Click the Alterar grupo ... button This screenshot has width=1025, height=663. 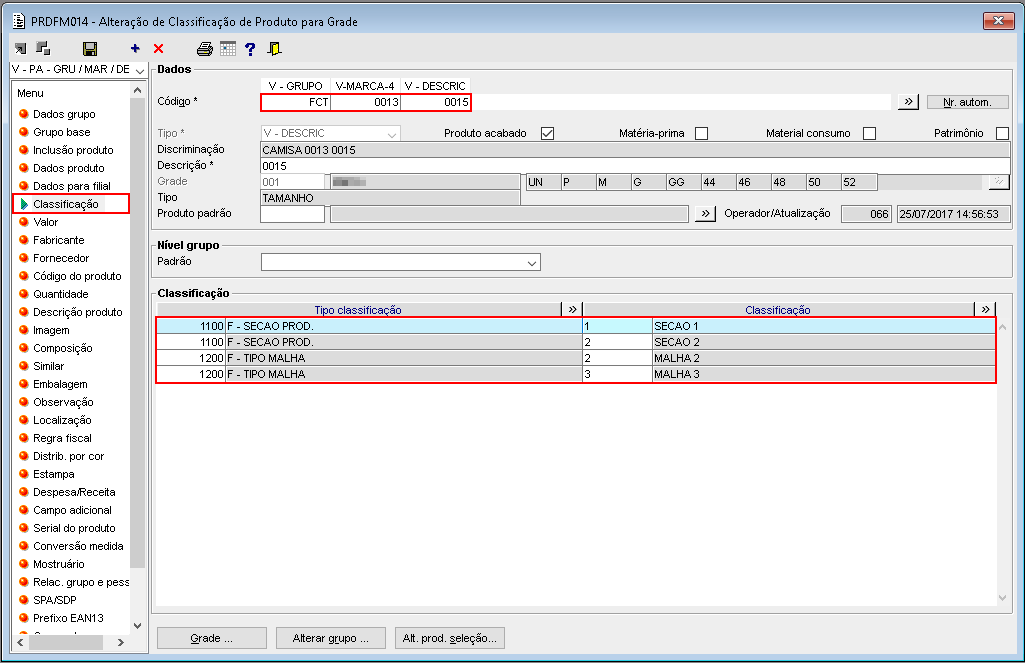pos(331,638)
